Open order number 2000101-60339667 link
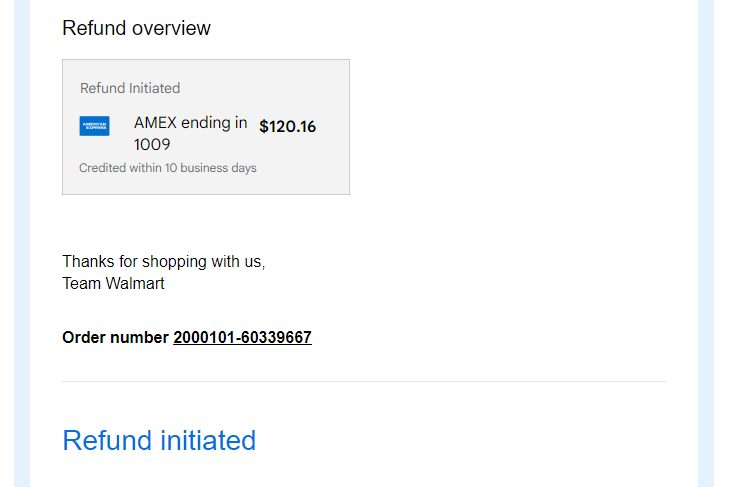This screenshot has height=487, width=745. pos(242,337)
